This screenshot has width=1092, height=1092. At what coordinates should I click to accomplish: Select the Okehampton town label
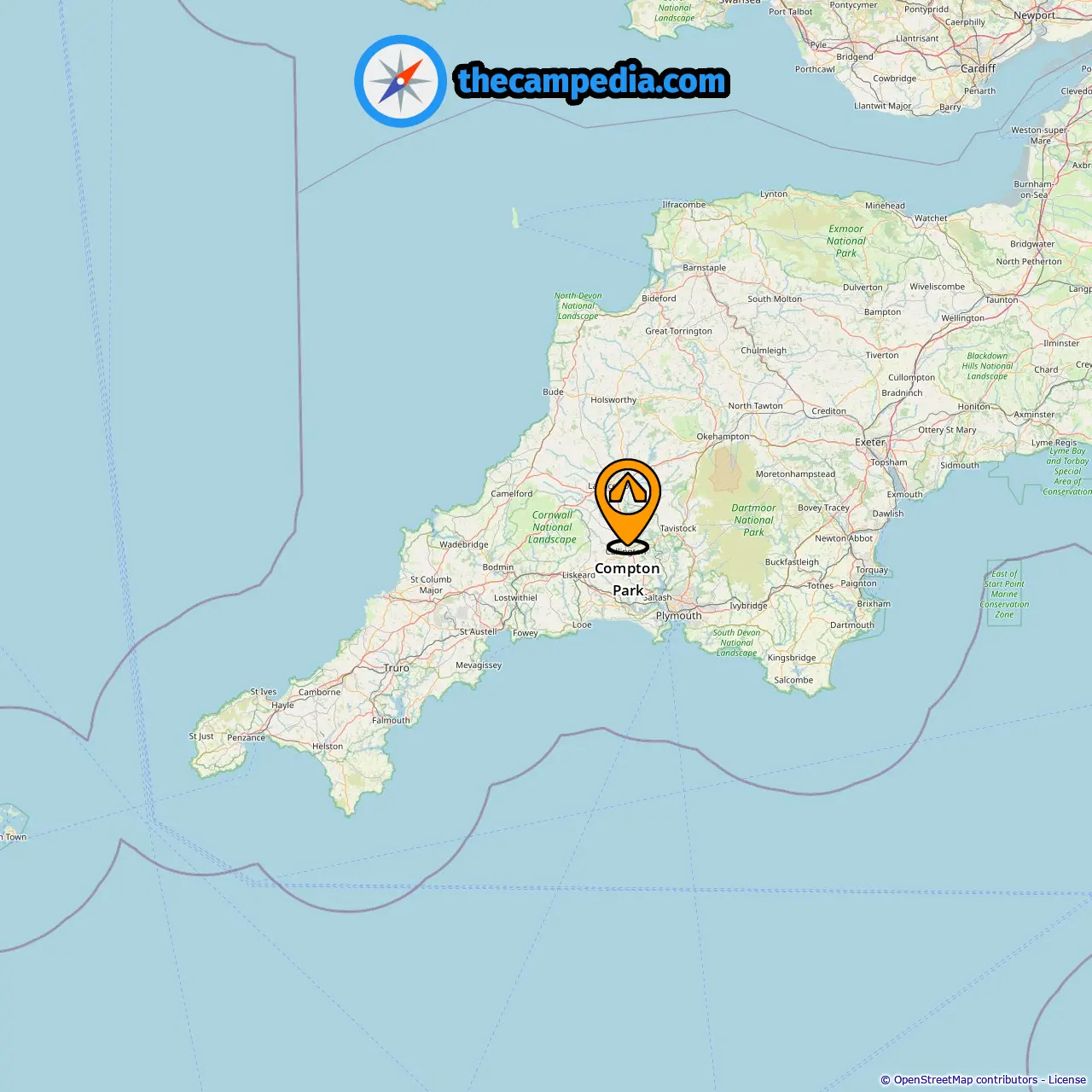click(x=723, y=437)
